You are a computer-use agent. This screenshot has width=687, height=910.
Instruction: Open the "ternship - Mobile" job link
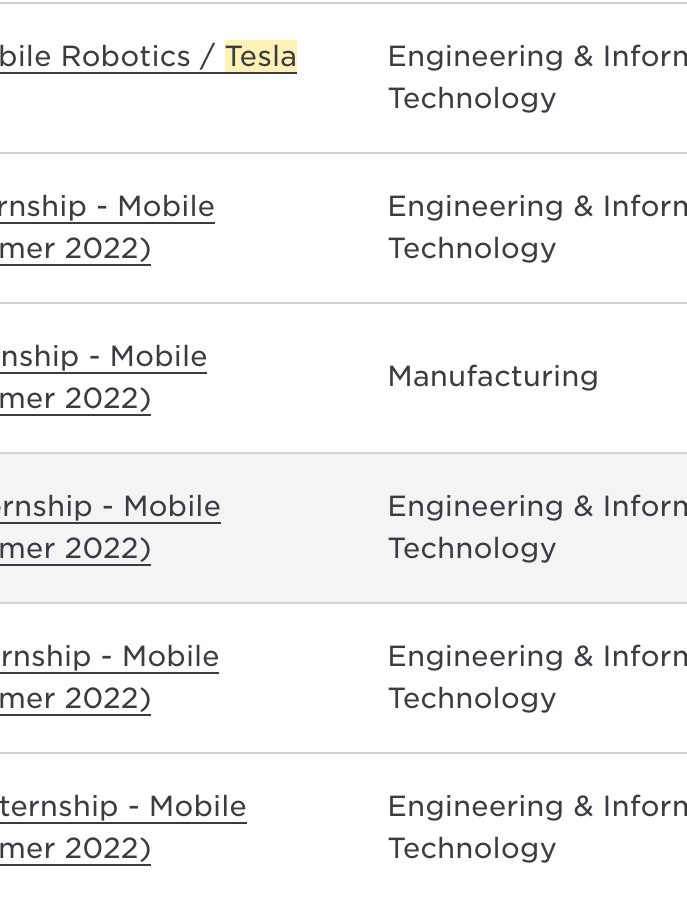point(123,806)
